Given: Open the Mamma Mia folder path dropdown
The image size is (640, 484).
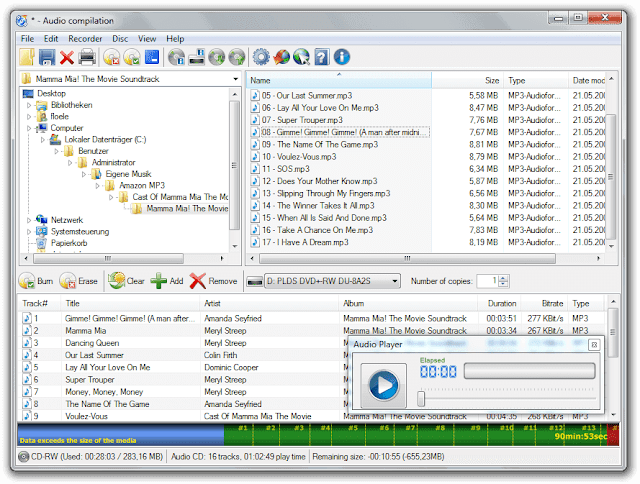Looking at the screenshot, I should coord(236,79).
